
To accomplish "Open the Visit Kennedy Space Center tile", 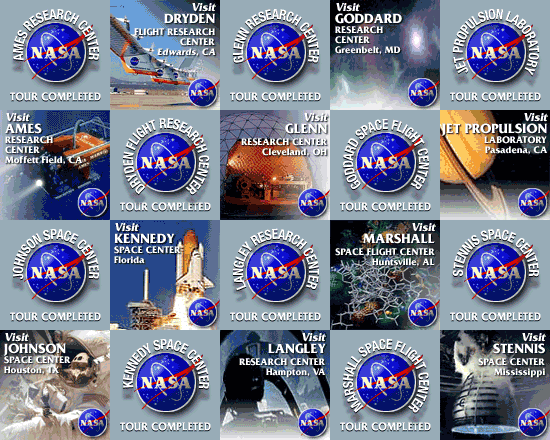I will 165,275.
